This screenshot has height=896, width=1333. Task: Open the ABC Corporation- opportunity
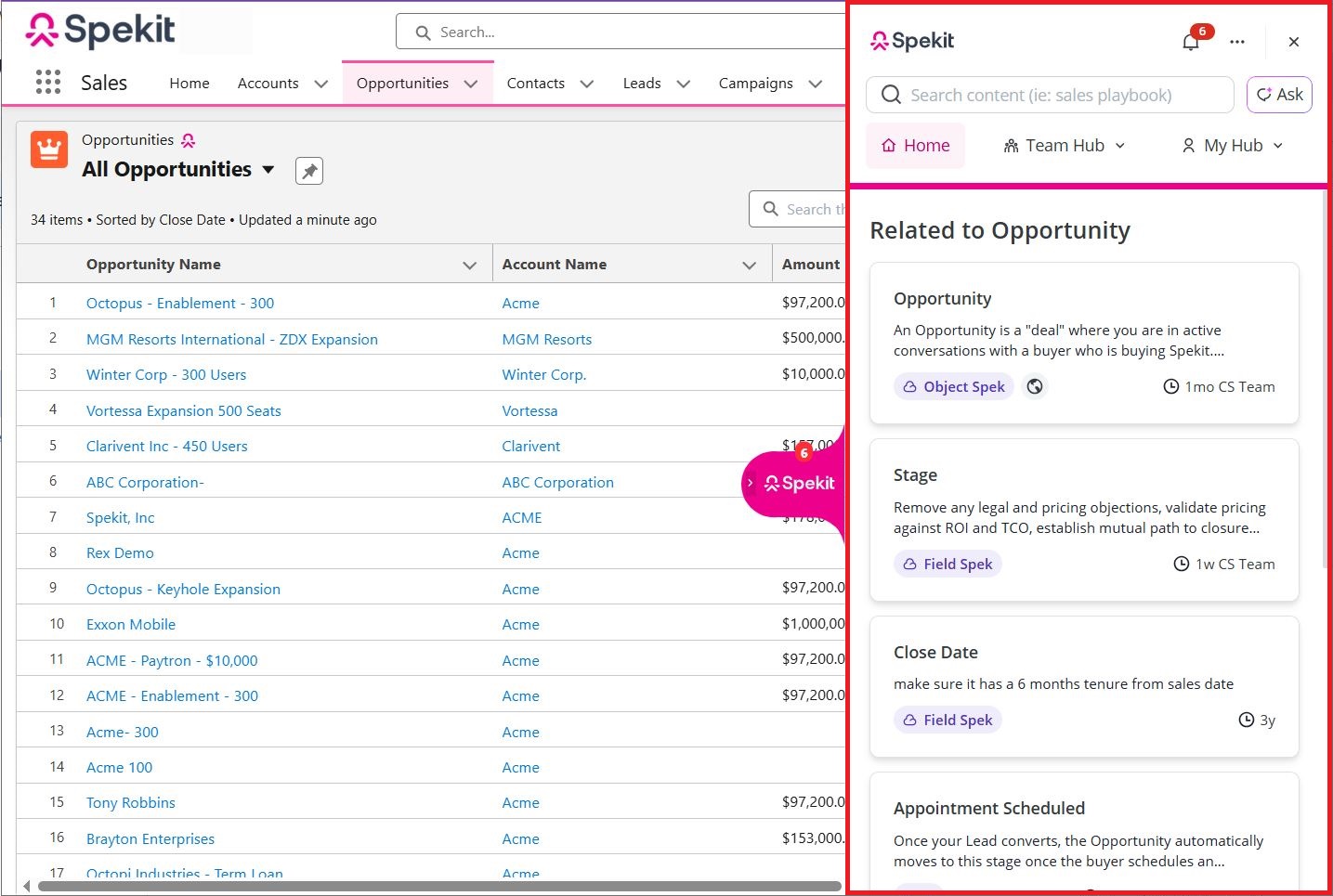[x=145, y=482]
